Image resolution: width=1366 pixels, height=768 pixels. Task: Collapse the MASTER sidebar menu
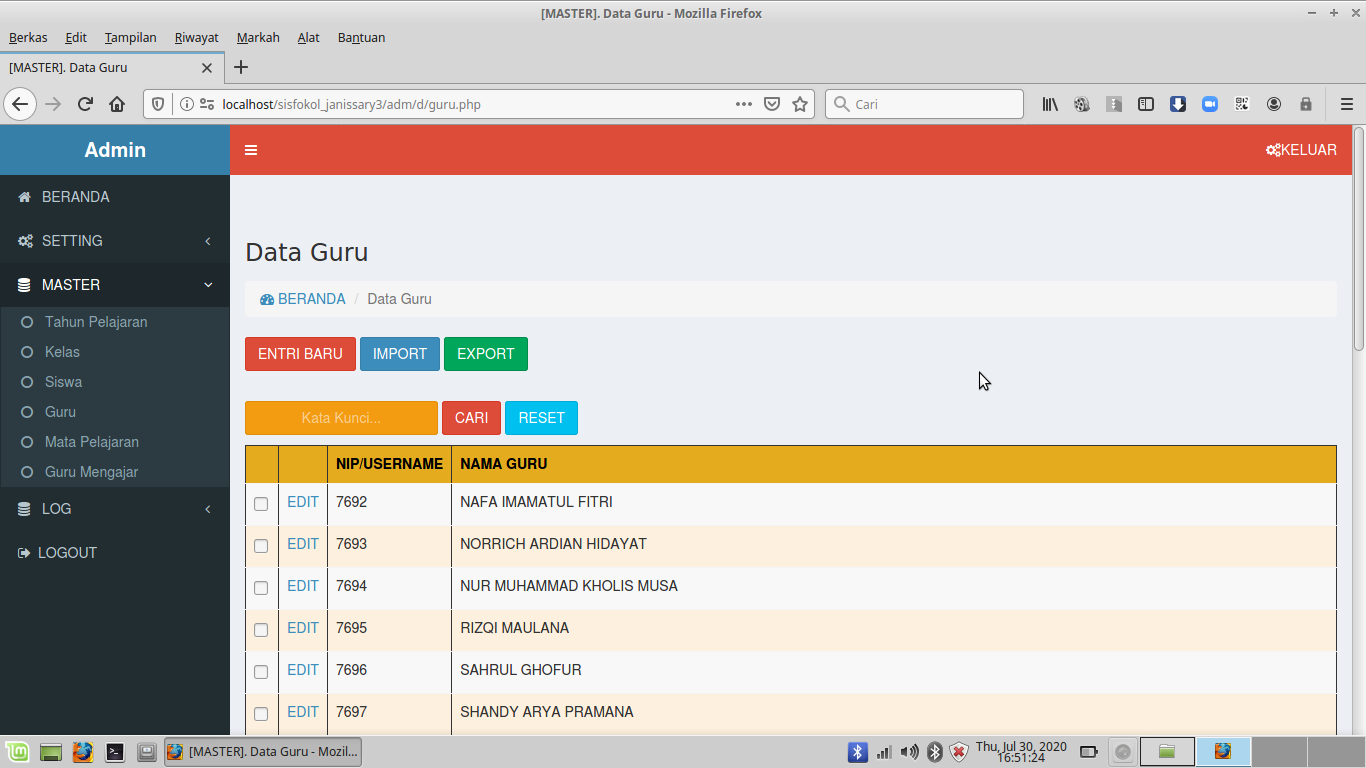click(x=115, y=285)
